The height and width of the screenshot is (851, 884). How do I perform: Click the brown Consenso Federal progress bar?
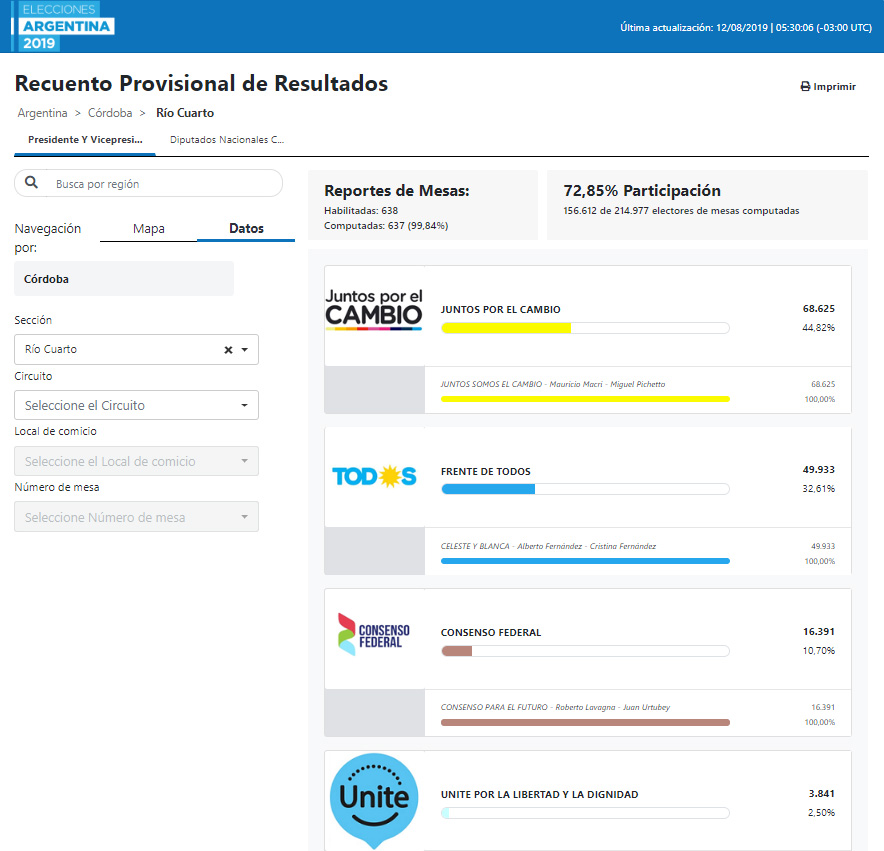click(585, 651)
